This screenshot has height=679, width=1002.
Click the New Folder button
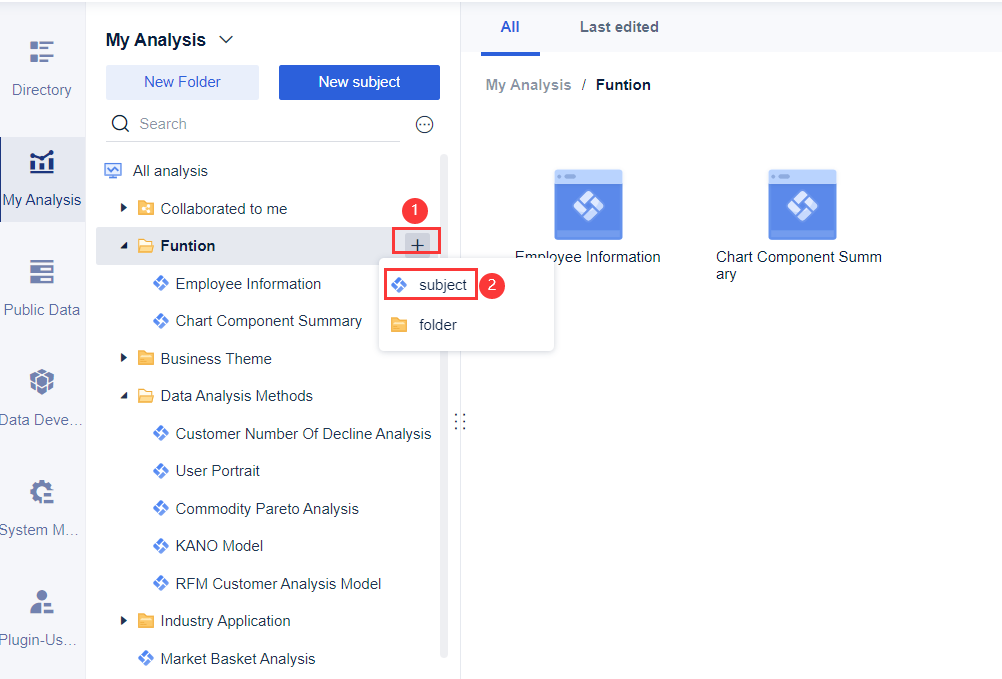pos(182,82)
